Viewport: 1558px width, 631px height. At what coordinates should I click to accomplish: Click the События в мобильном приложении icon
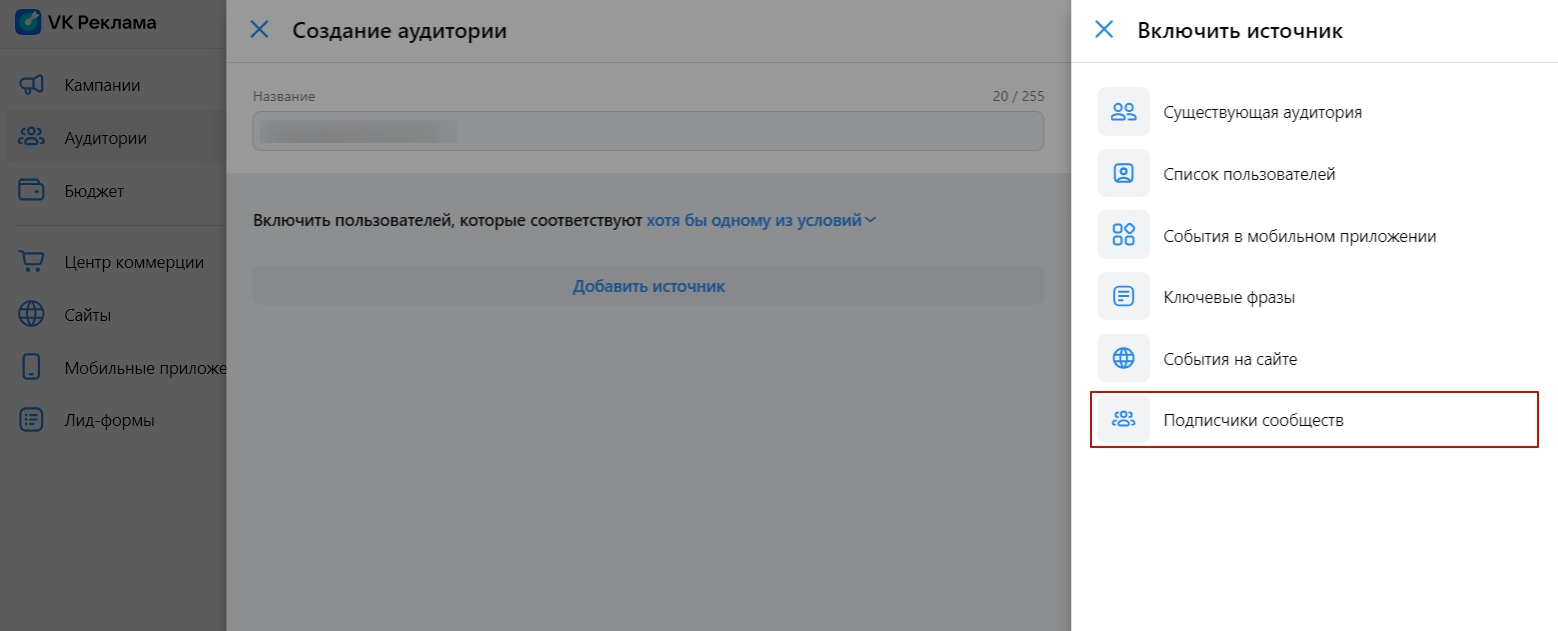click(x=1123, y=236)
